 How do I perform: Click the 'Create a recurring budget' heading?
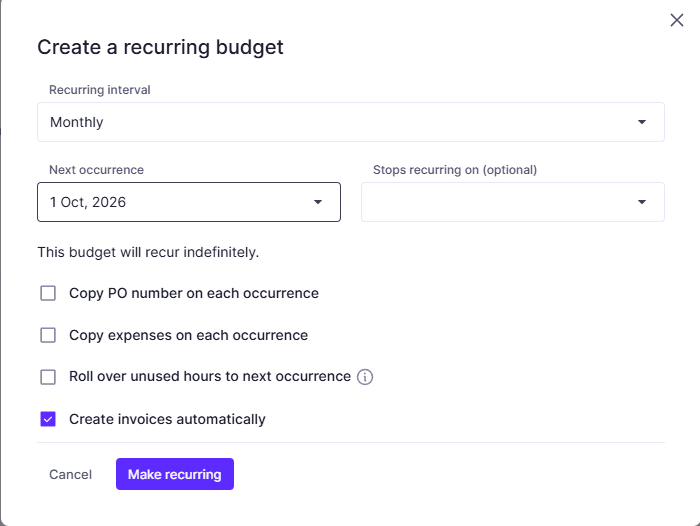[x=160, y=47]
